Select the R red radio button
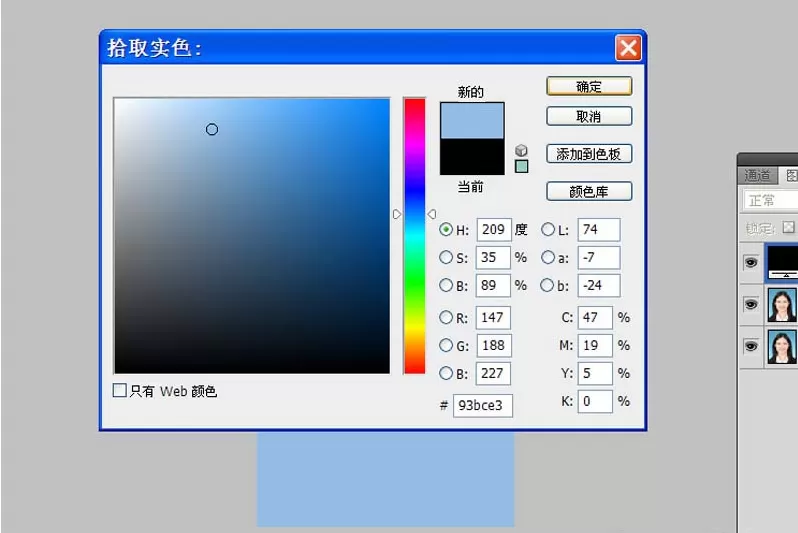The width and height of the screenshot is (798, 533). [x=446, y=318]
